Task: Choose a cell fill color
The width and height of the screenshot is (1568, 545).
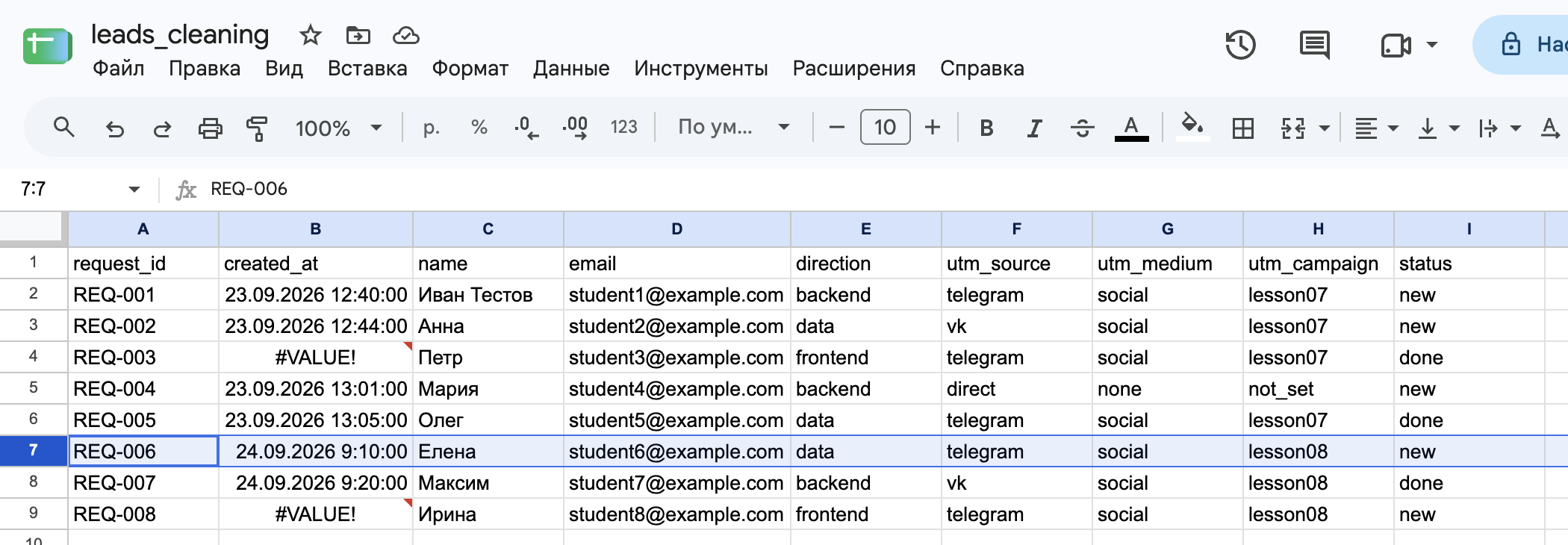Action: (x=1192, y=127)
